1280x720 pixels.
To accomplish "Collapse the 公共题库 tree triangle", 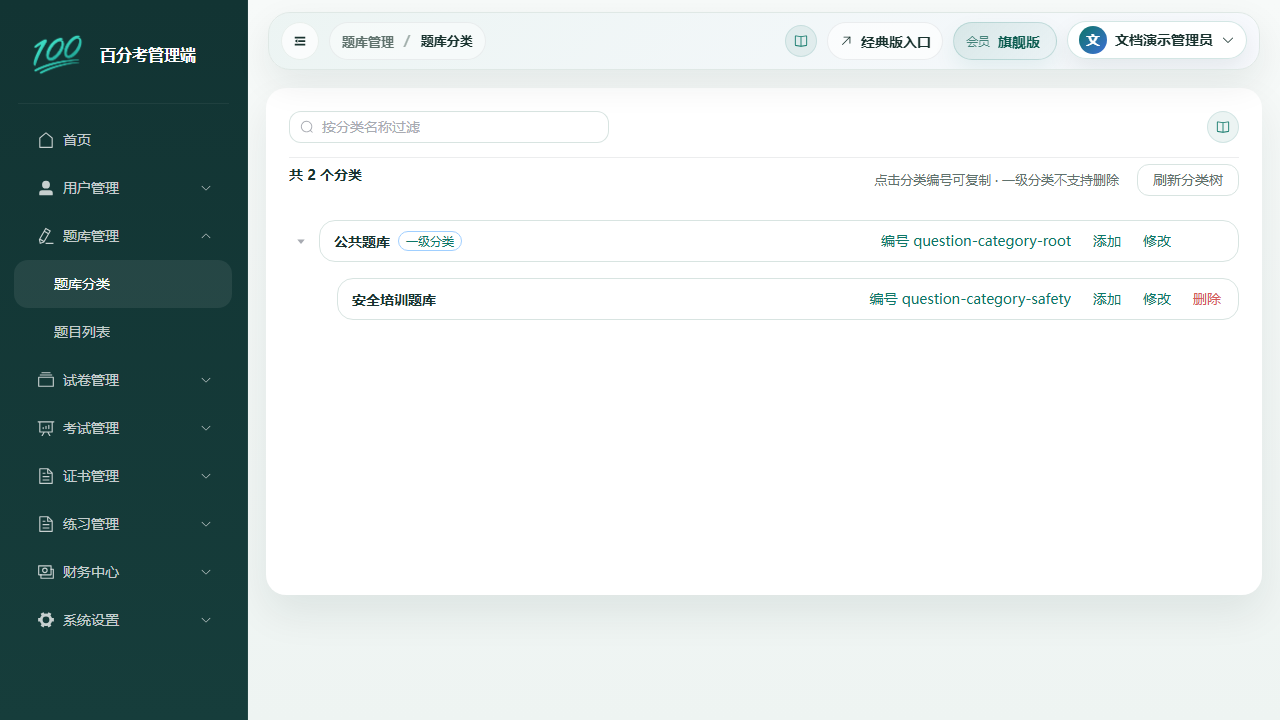I will pyautogui.click(x=300, y=241).
